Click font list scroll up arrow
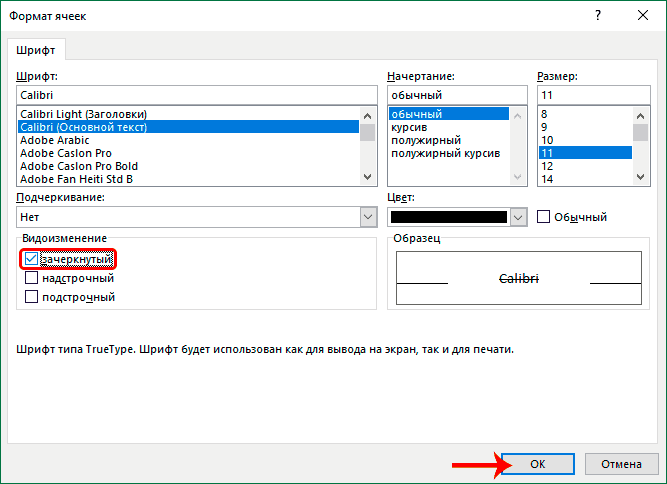 coord(368,116)
